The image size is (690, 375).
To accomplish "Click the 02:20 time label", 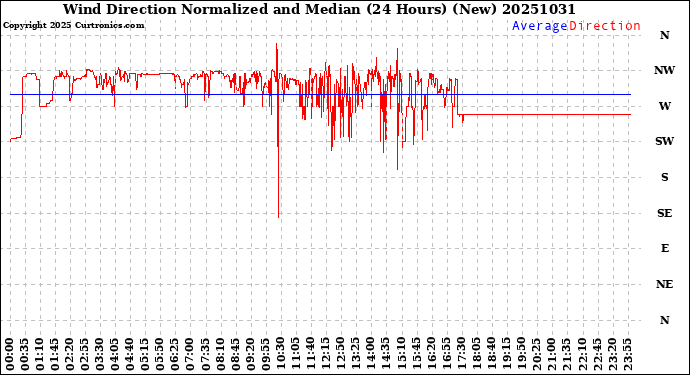I will pos(70,354).
